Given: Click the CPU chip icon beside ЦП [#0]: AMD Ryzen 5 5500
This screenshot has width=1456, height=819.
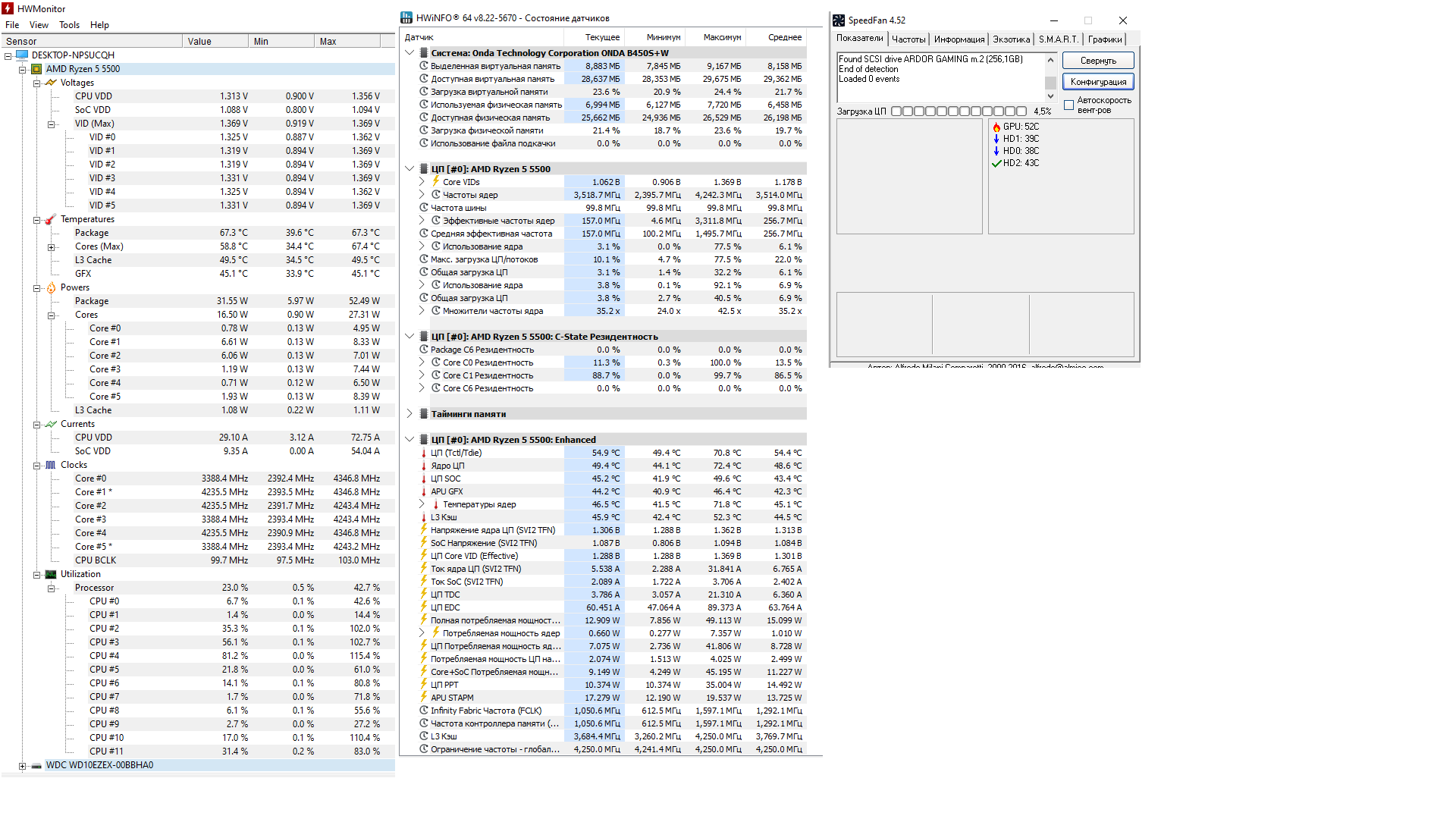Looking at the screenshot, I should 424,169.
